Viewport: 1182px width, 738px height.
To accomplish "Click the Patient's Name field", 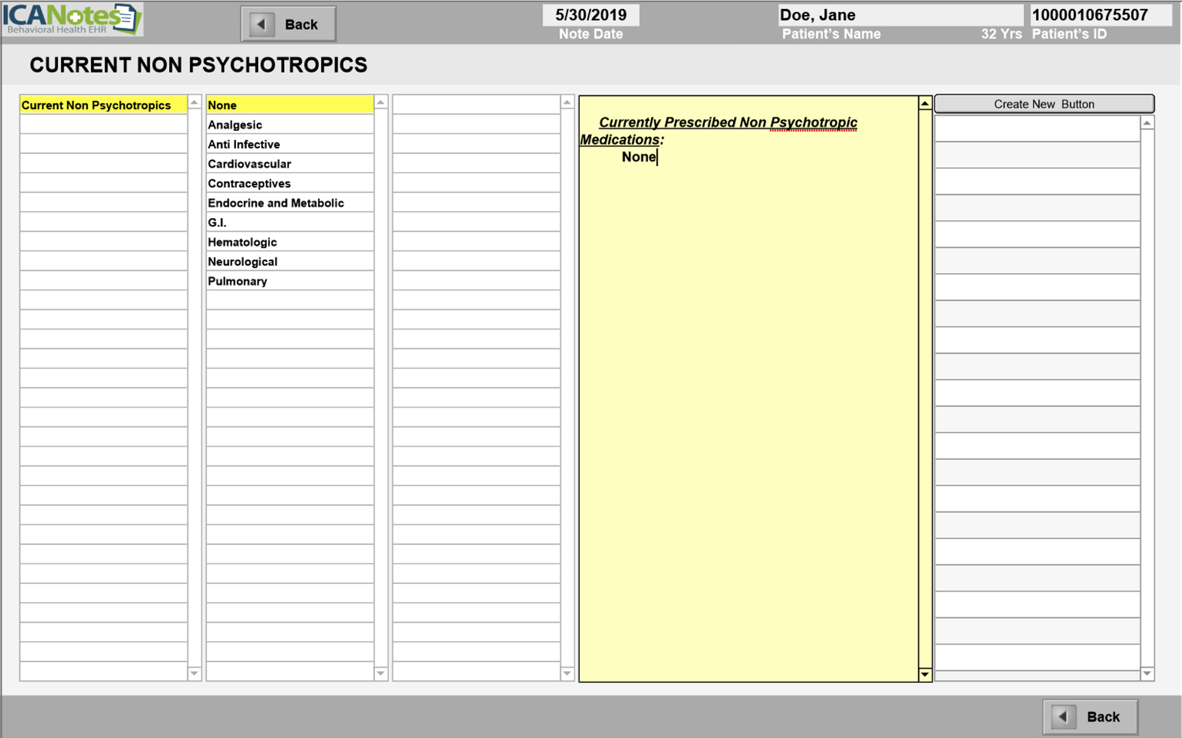I will click(x=900, y=15).
